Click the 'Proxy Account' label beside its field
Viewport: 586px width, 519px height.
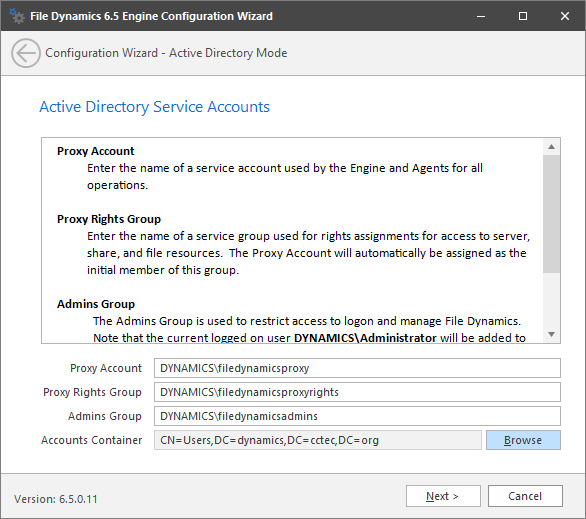pyautogui.click(x=106, y=368)
